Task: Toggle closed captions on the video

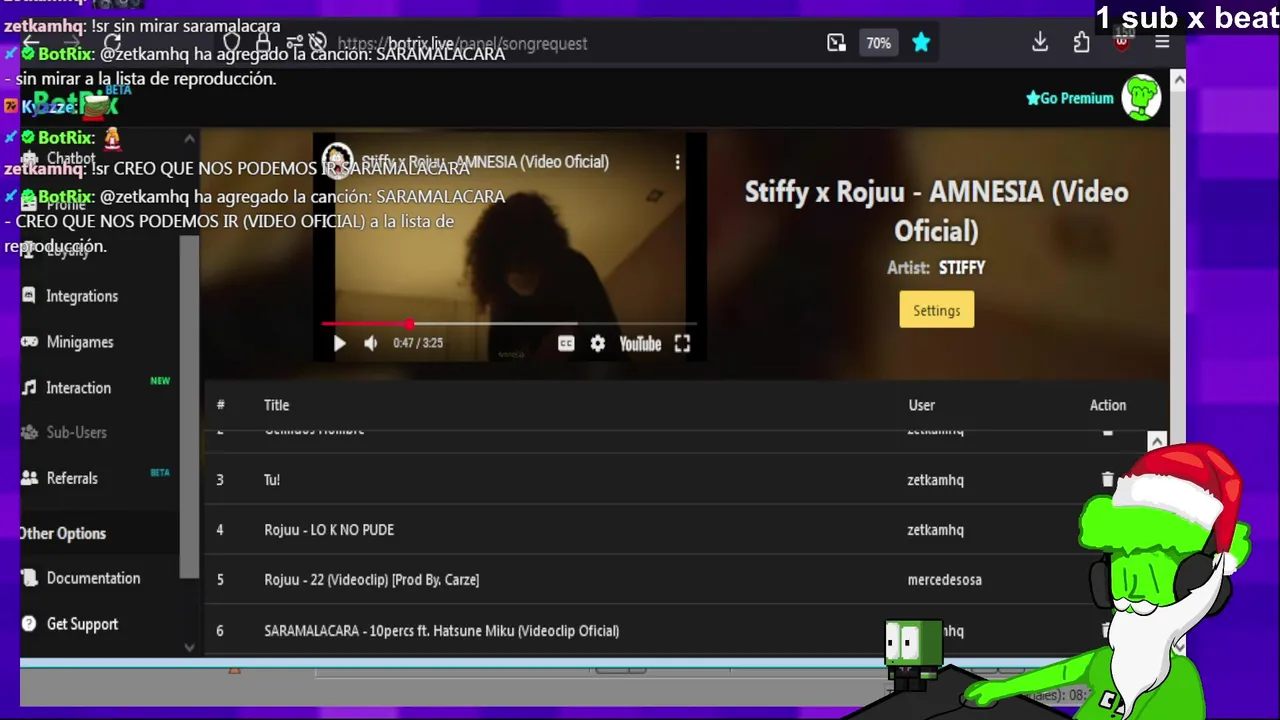Action: click(566, 343)
